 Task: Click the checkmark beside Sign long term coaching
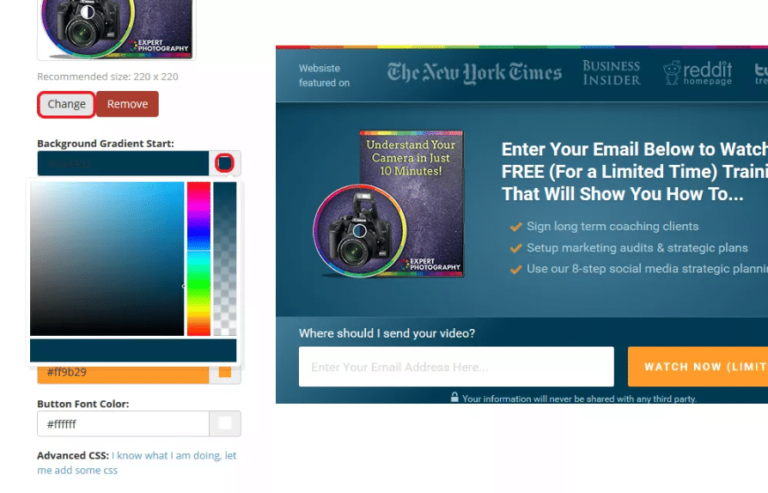pyautogui.click(x=516, y=227)
